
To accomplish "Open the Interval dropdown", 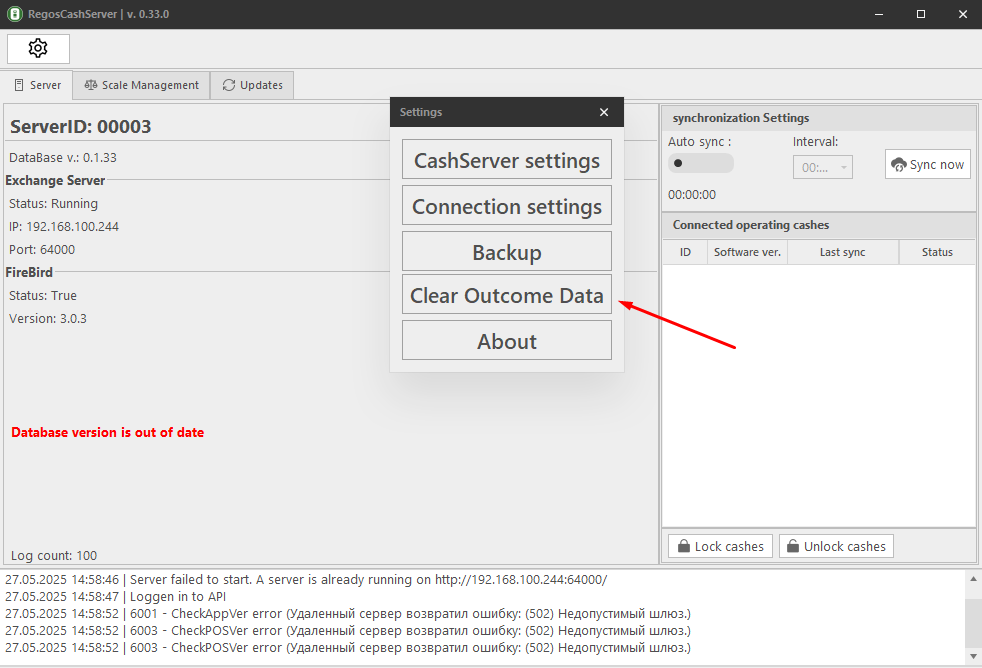I will [x=822, y=167].
